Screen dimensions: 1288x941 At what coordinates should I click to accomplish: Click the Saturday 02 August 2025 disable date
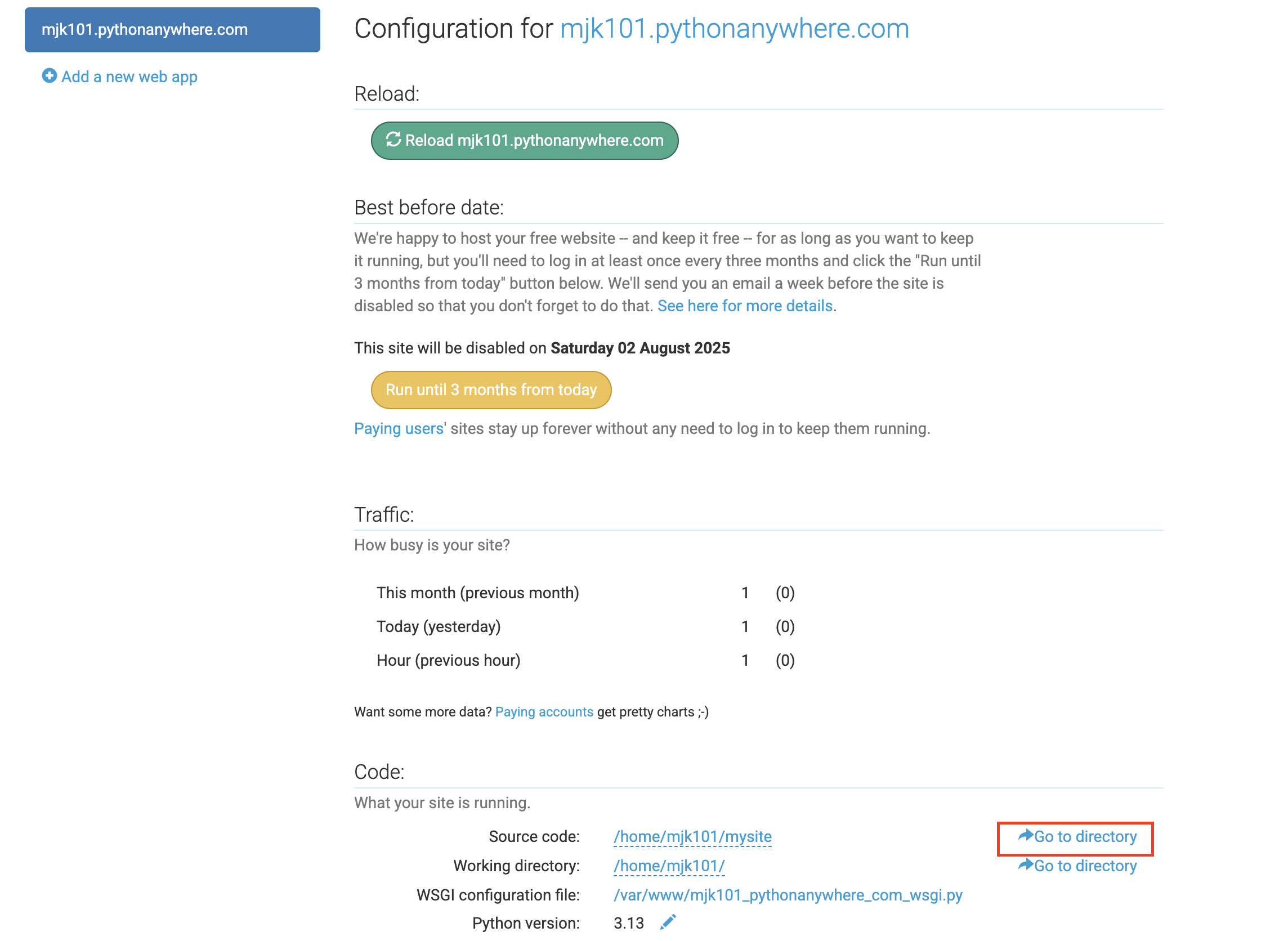[640, 348]
